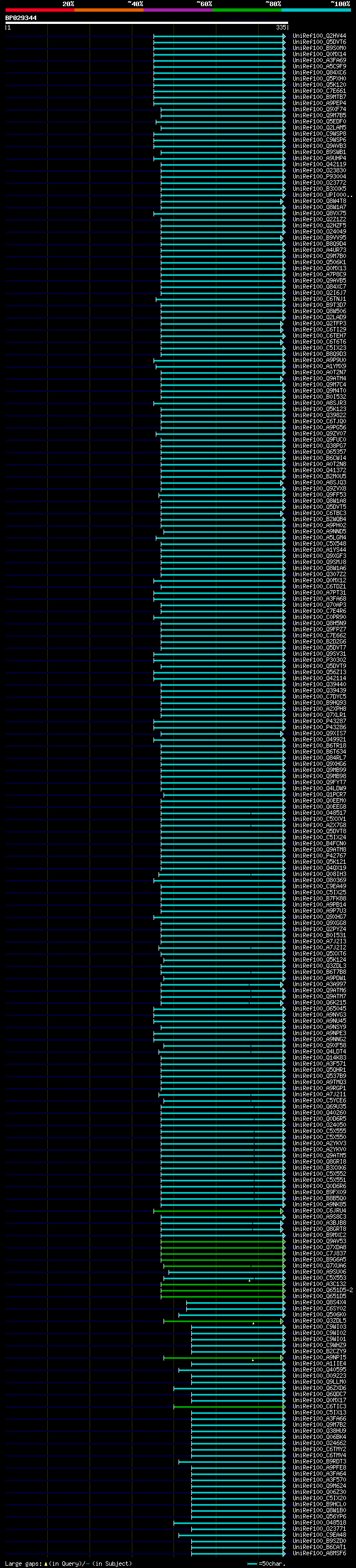This screenshot has width=356, height=1568.
Task: Open hit UniRef100_A3FA69
Action: pyautogui.click(x=319, y=60)
